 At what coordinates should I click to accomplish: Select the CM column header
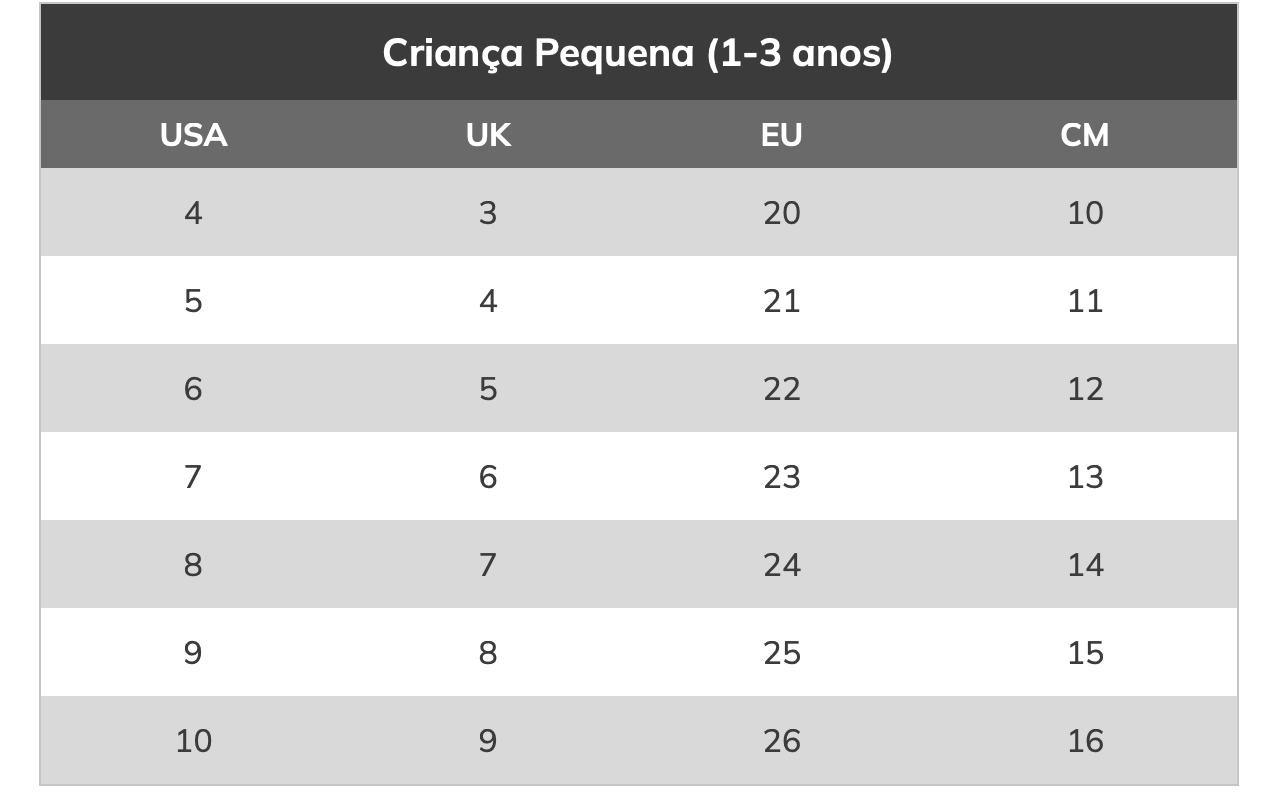1085,135
